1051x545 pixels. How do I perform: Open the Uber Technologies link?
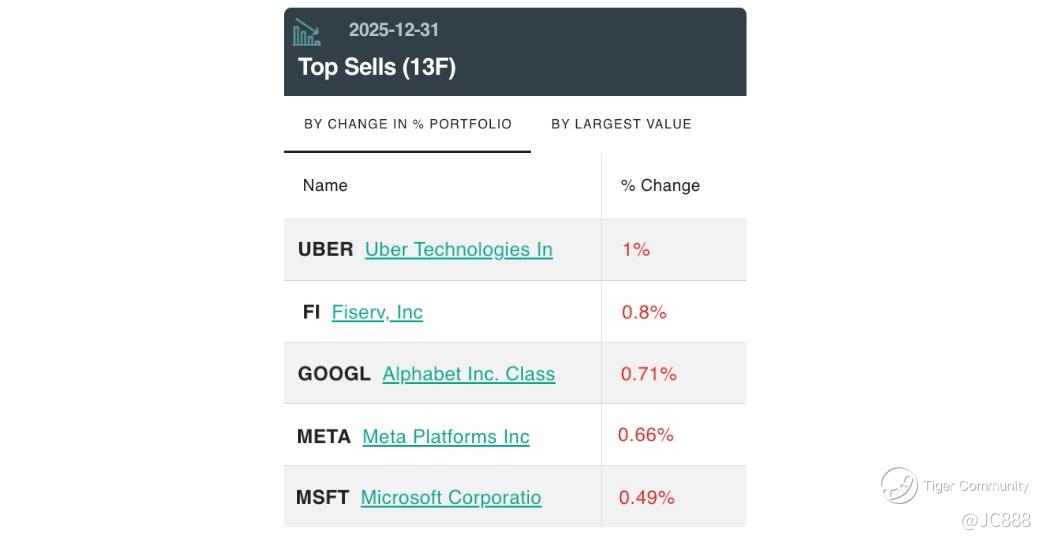[458, 249]
